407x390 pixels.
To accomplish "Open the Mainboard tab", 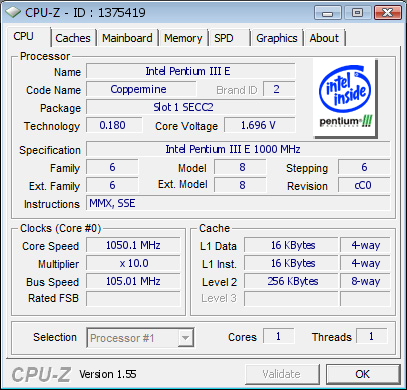I will (x=127, y=38).
